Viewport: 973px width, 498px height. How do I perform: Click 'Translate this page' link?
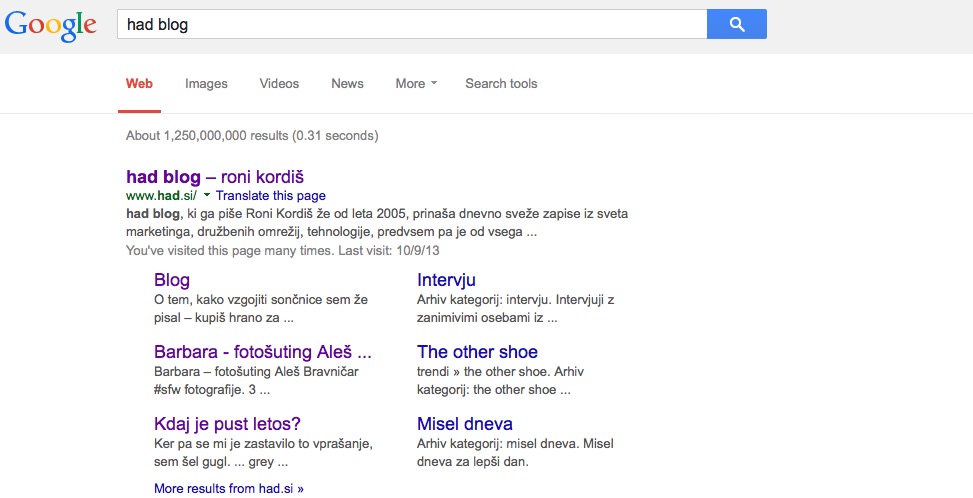[270, 196]
